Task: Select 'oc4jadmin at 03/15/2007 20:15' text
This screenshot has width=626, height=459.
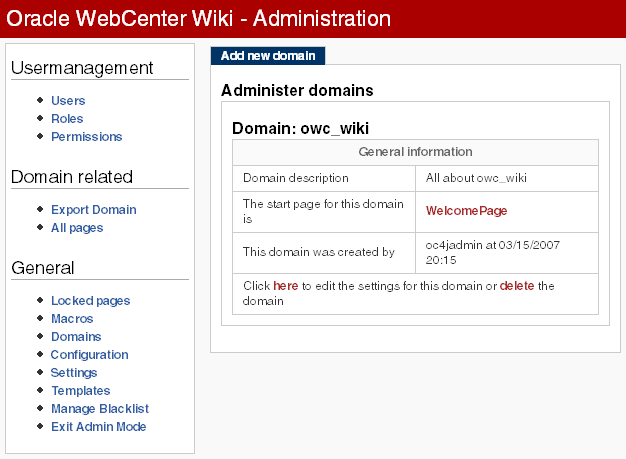Action: click(x=493, y=252)
